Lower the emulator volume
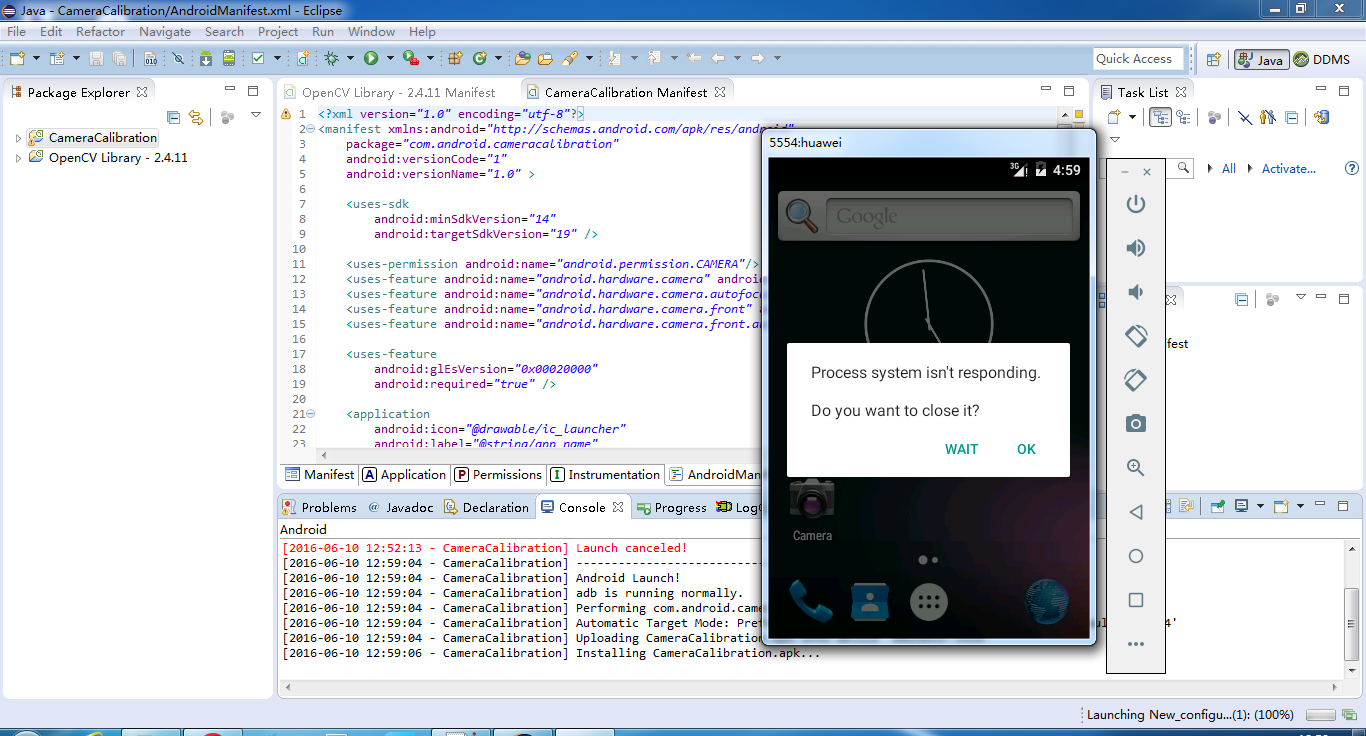The image size is (1366, 736). [x=1135, y=292]
